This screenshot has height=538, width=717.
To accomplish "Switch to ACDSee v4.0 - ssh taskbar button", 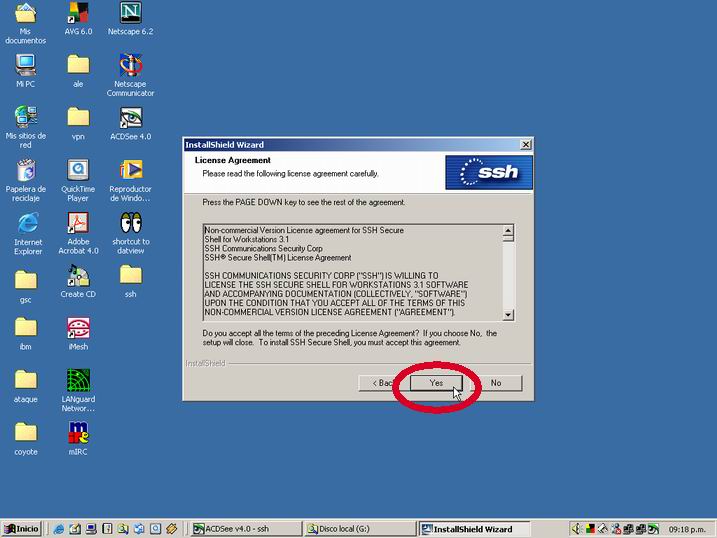I will click(x=246, y=529).
